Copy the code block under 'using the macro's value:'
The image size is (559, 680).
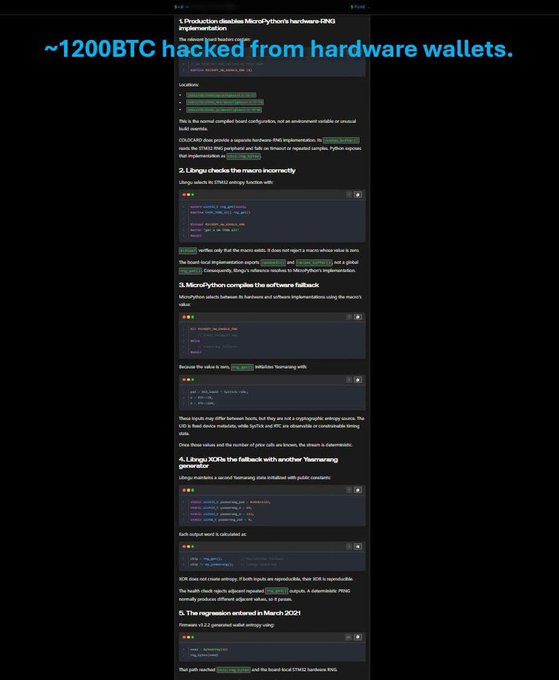tap(358, 317)
